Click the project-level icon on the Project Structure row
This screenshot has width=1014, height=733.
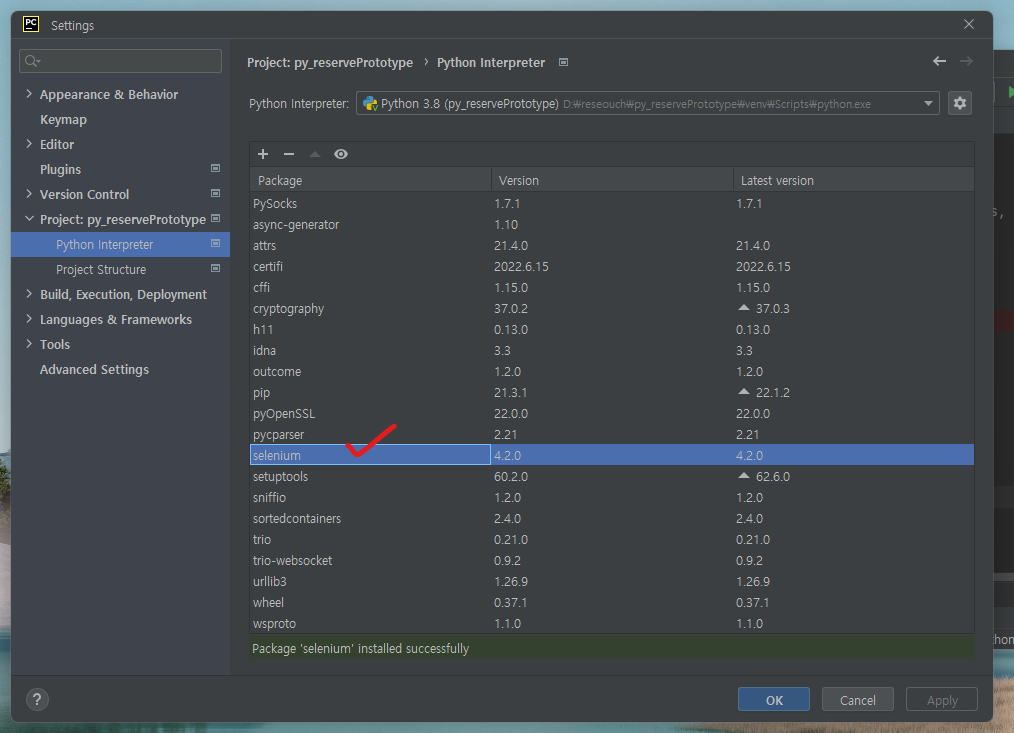tap(215, 268)
